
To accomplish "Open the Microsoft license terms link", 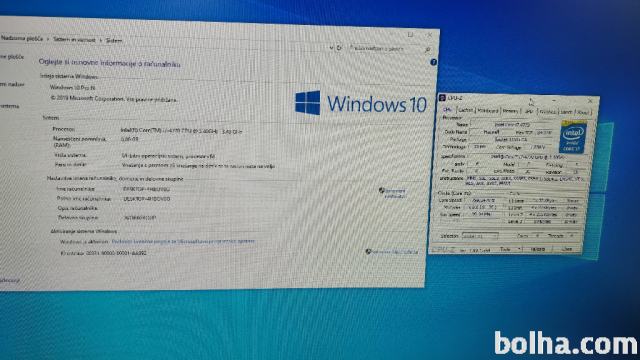I will tap(183, 241).
